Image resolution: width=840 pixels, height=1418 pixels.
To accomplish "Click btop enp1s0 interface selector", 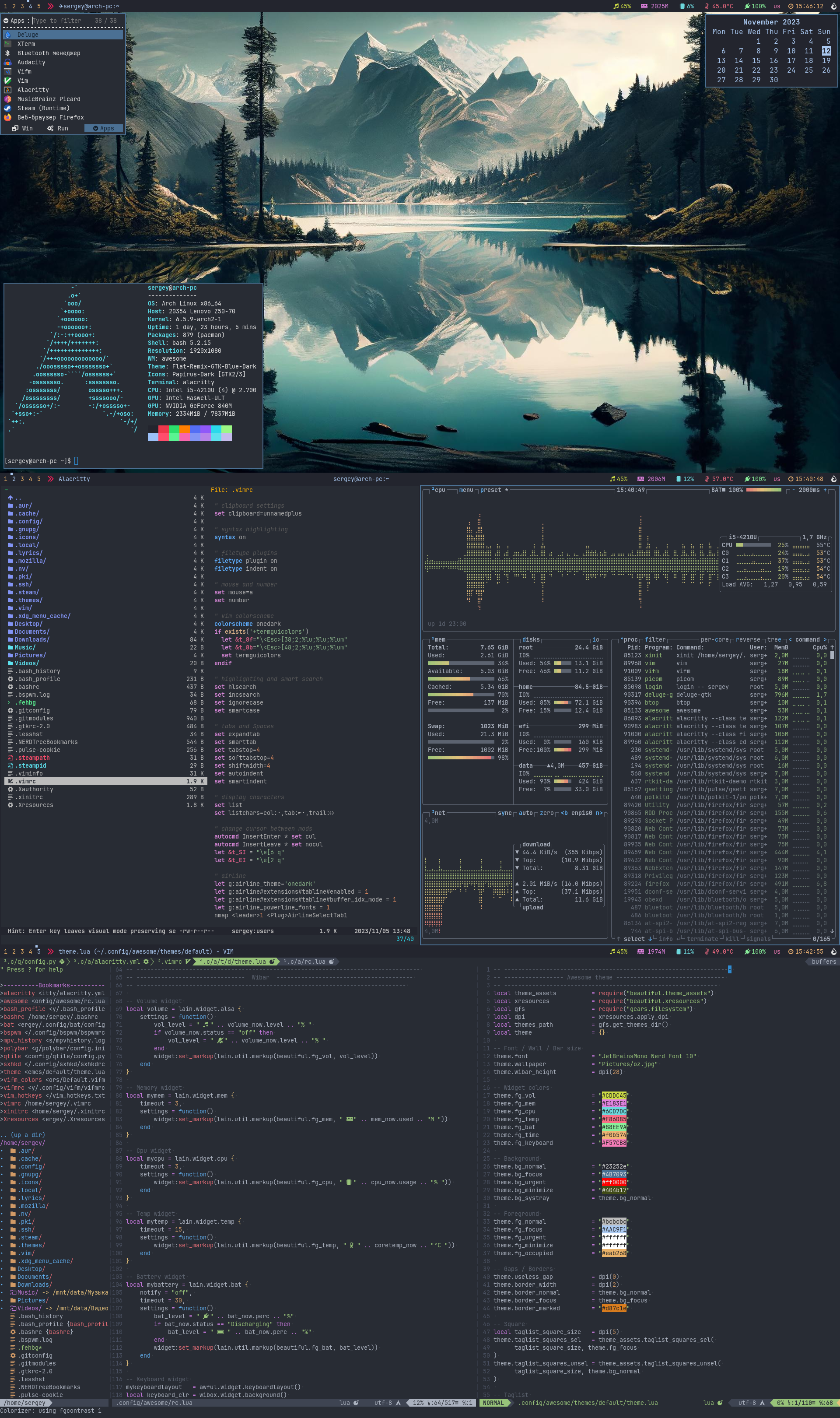I will click(x=581, y=813).
